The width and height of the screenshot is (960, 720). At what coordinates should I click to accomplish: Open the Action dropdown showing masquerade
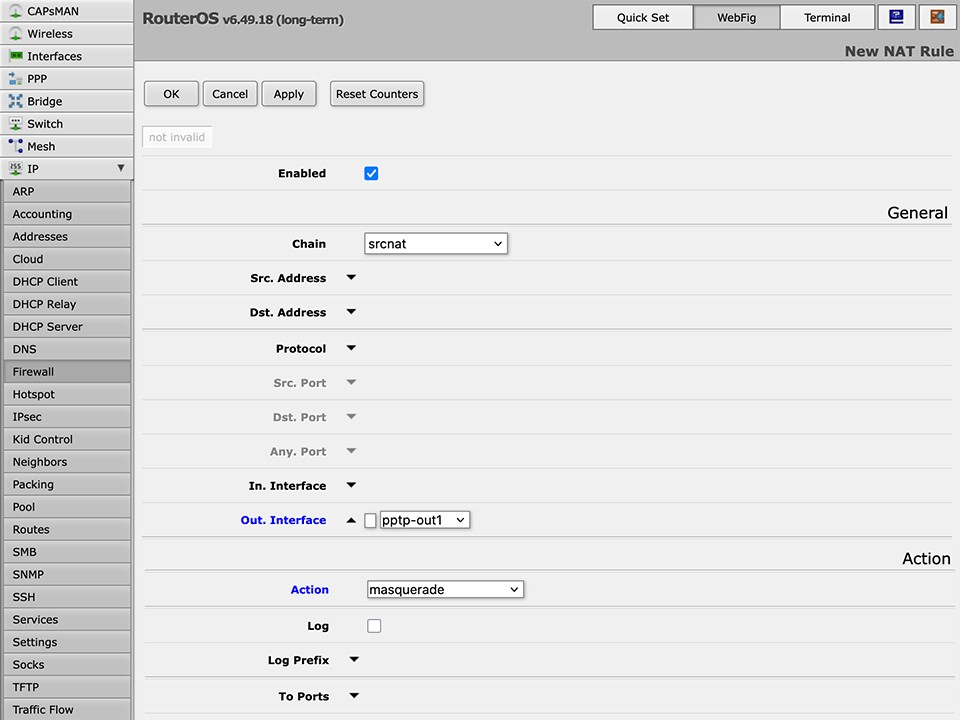[x=444, y=589]
